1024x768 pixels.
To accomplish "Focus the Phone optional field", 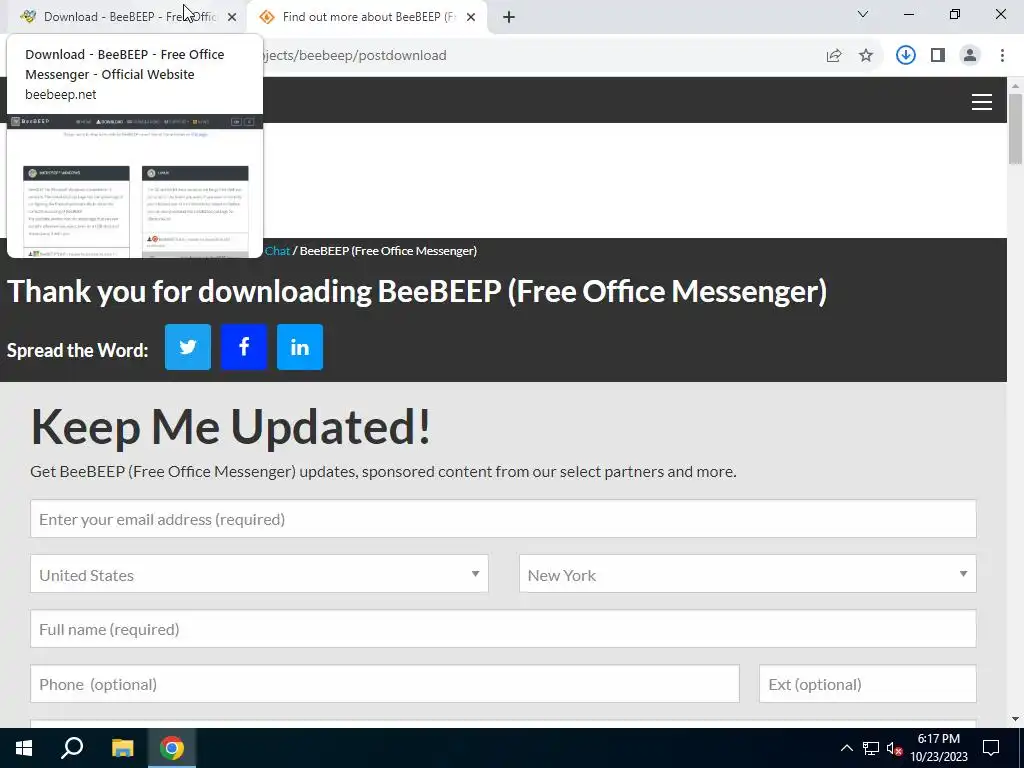I will (385, 684).
